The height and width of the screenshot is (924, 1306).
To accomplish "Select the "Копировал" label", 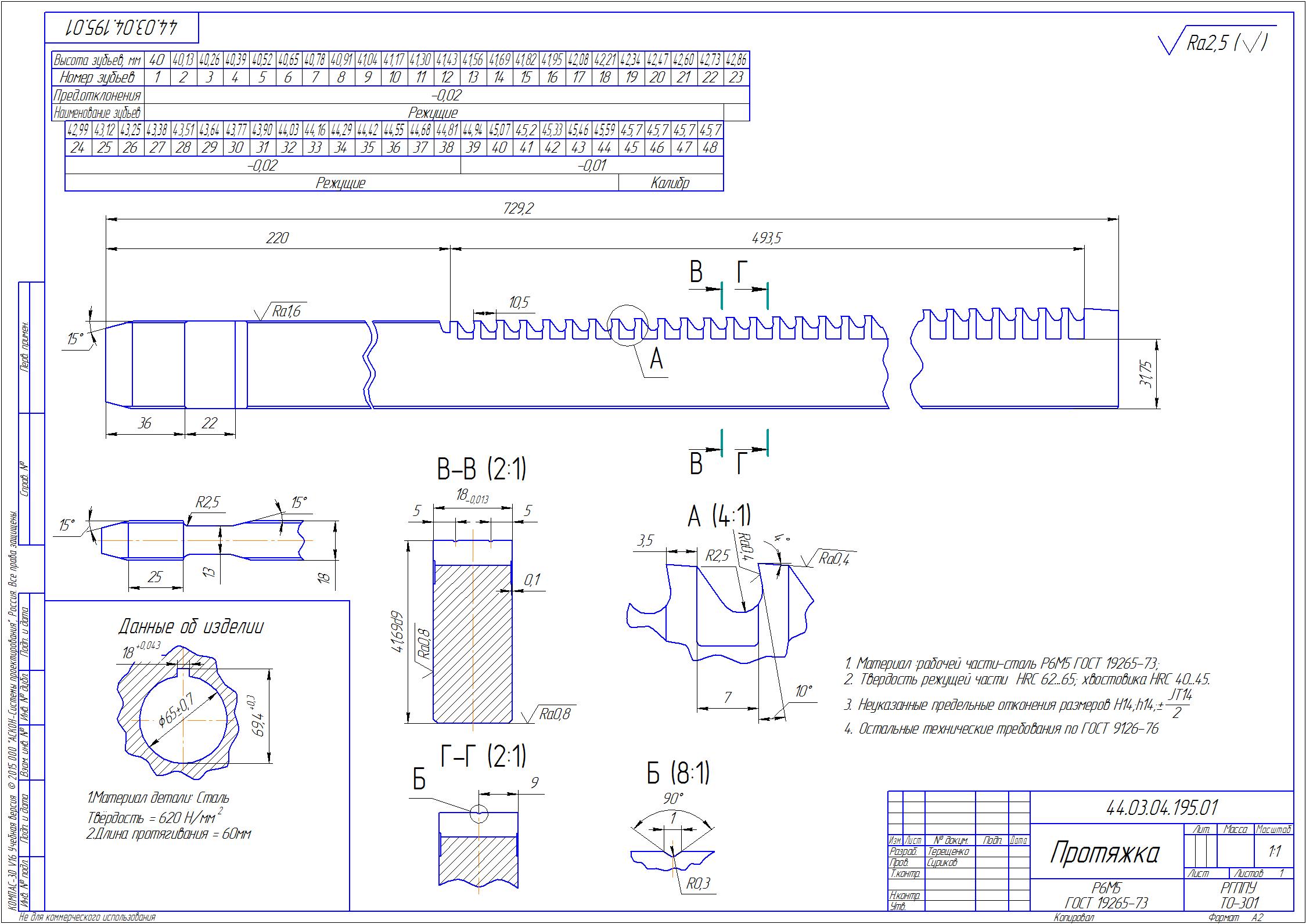I will 1074,918.
